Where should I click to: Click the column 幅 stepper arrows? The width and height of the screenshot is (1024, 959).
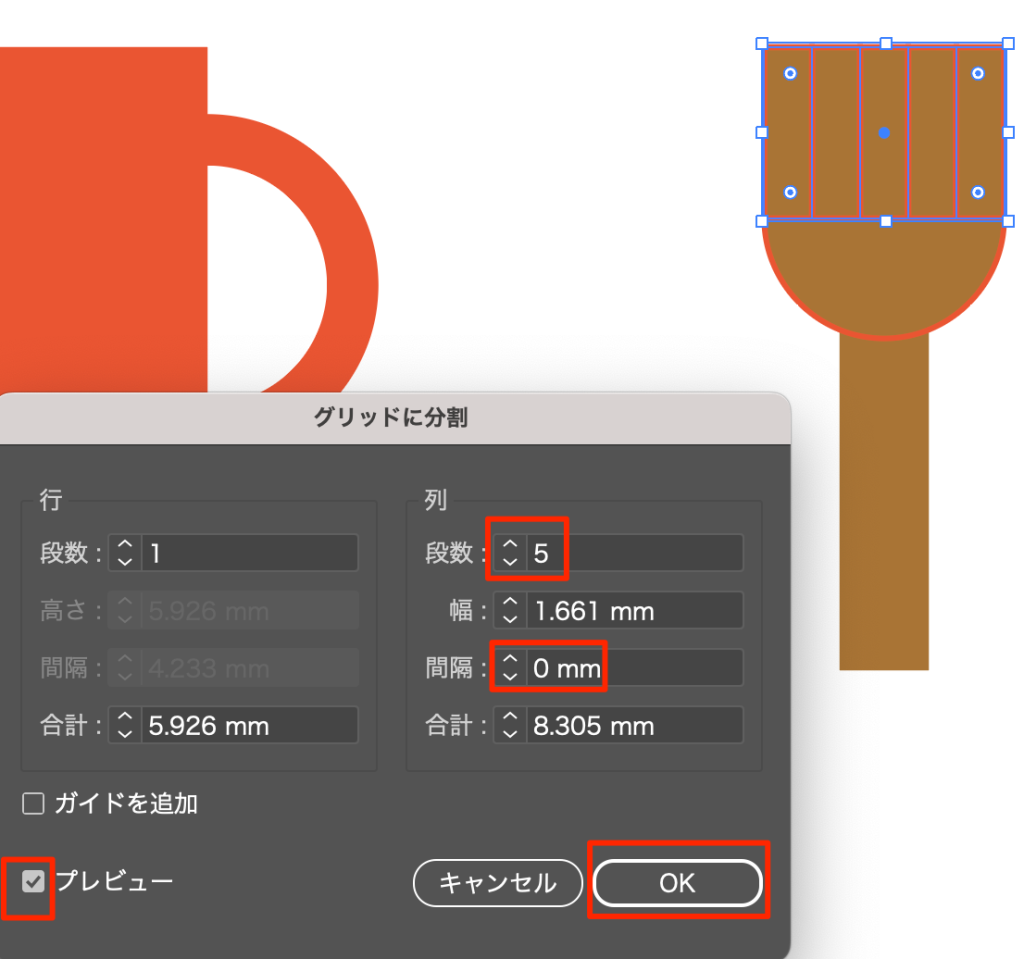click(x=510, y=610)
